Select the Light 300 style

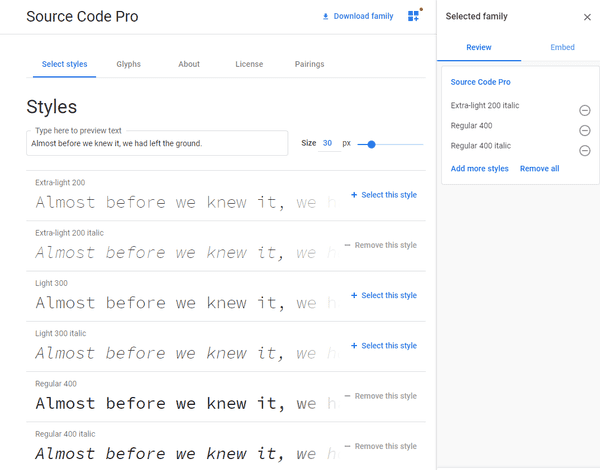click(x=383, y=295)
